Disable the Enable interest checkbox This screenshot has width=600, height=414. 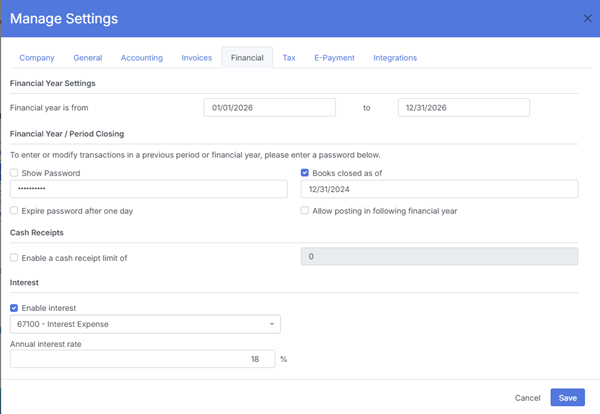(x=14, y=308)
